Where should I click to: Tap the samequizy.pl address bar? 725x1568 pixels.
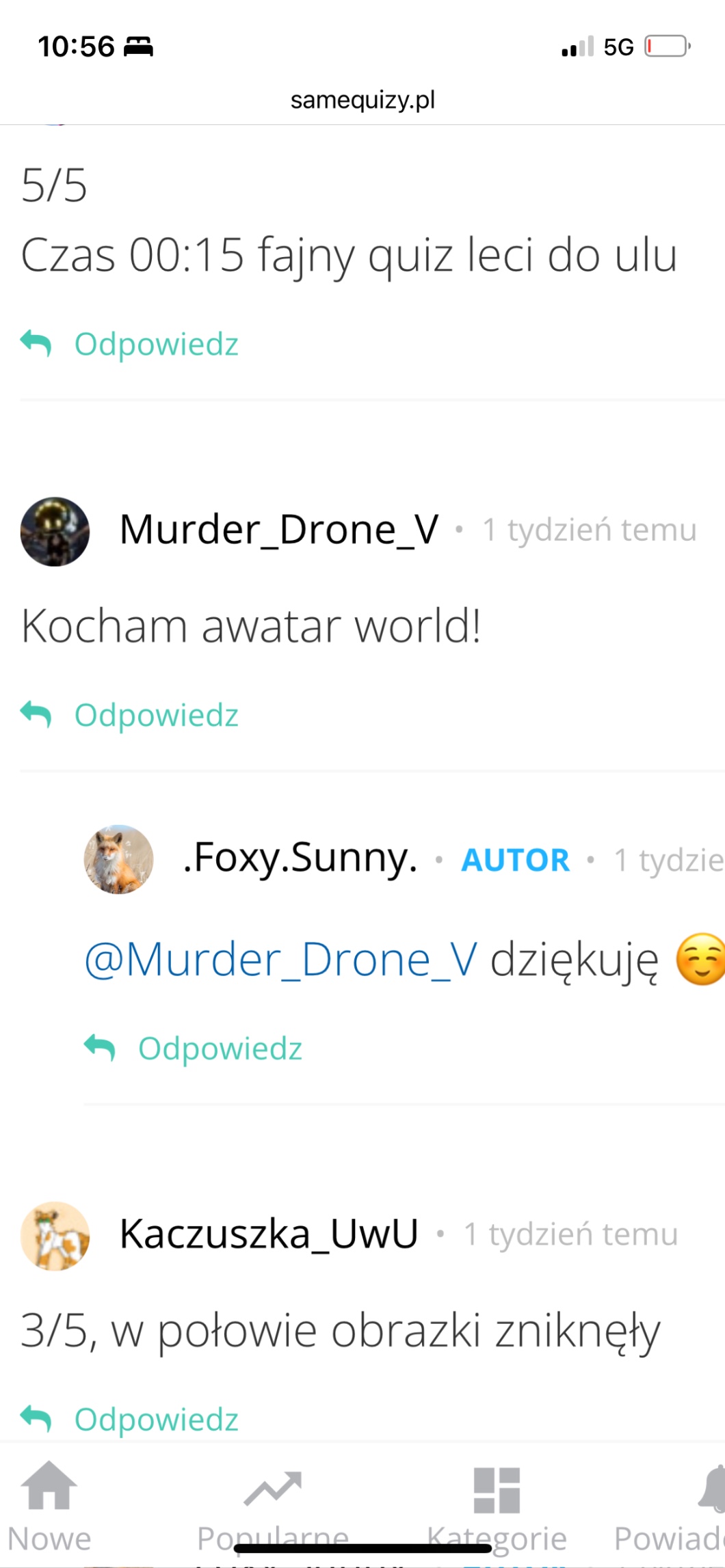click(362, 100)
